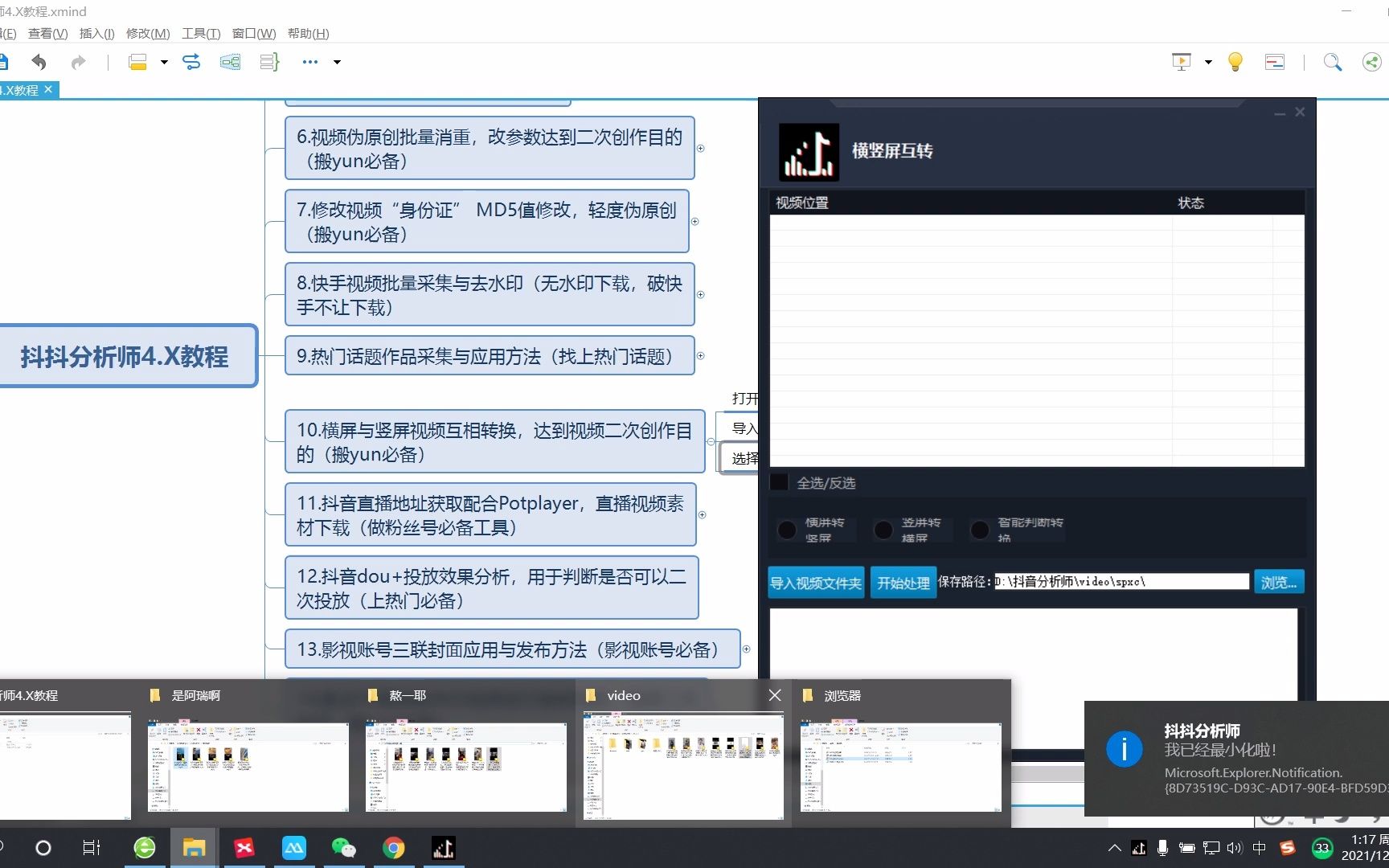Click the presentation mode icon
This screenshot has height=868, width=1389.
click(x=1182, y=62)
